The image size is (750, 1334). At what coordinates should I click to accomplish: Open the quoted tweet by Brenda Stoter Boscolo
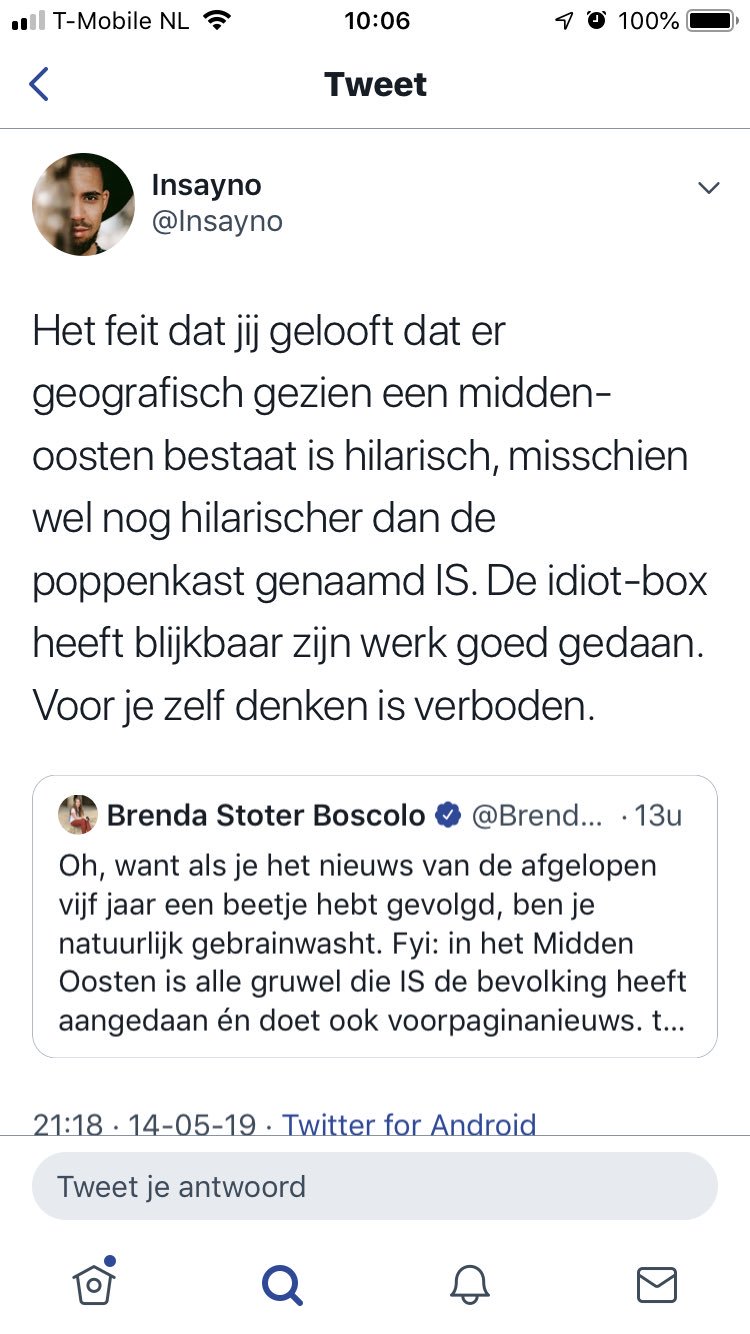pos(375,938)
